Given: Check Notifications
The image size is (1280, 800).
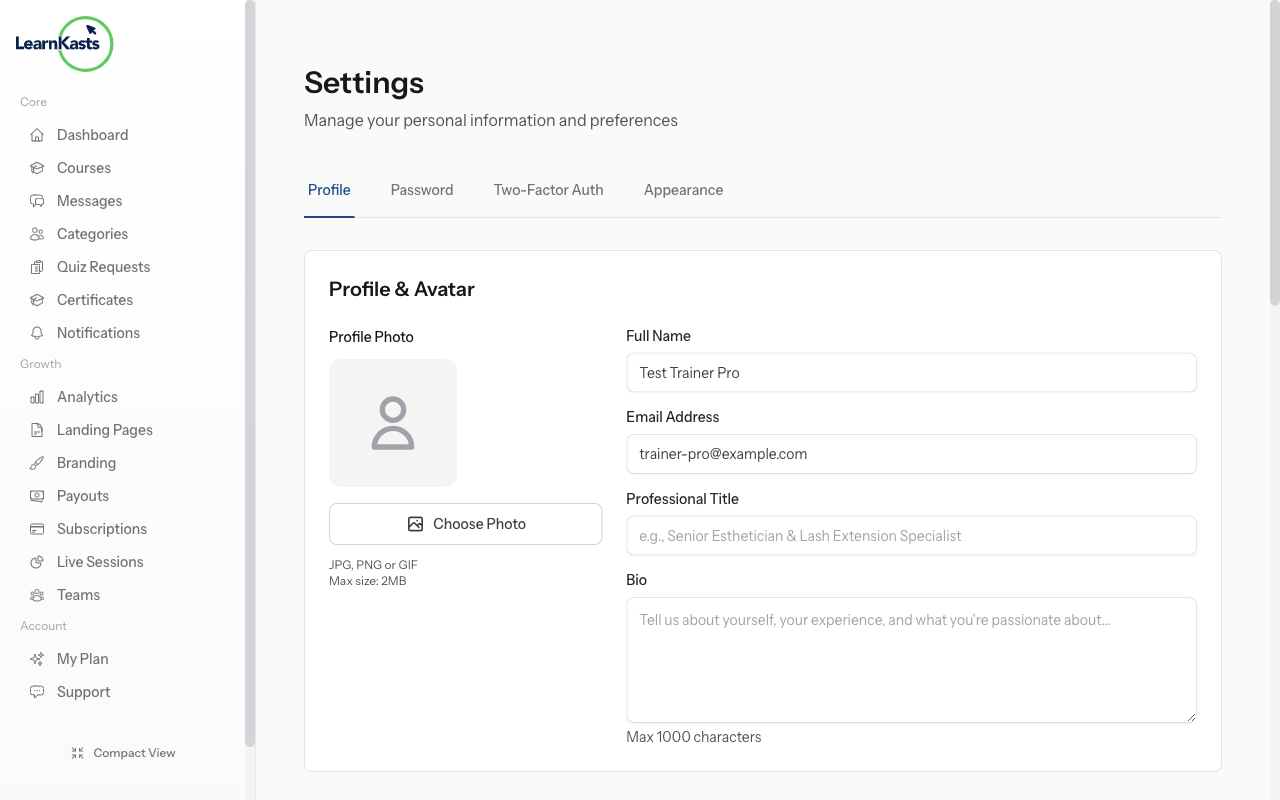Looking at the screenshot, I should coord(97,332).
